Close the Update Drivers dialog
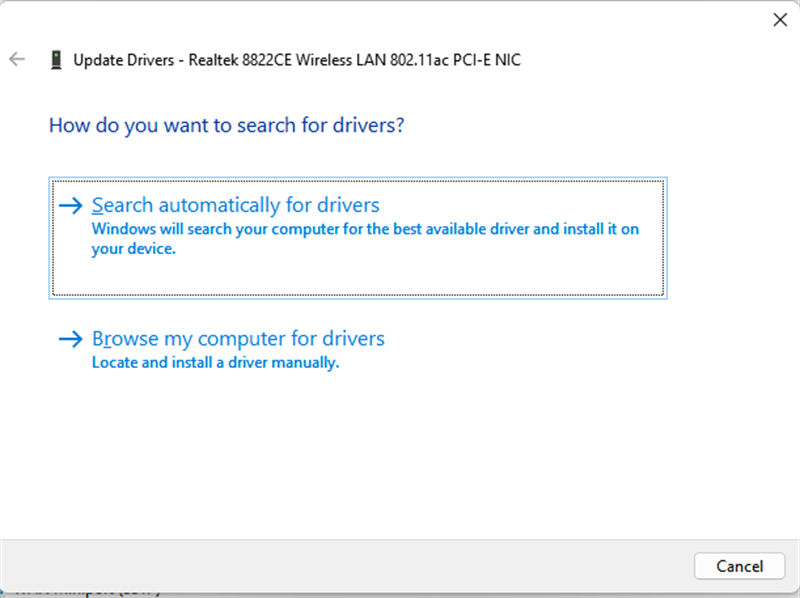 (x=780, y=20)
